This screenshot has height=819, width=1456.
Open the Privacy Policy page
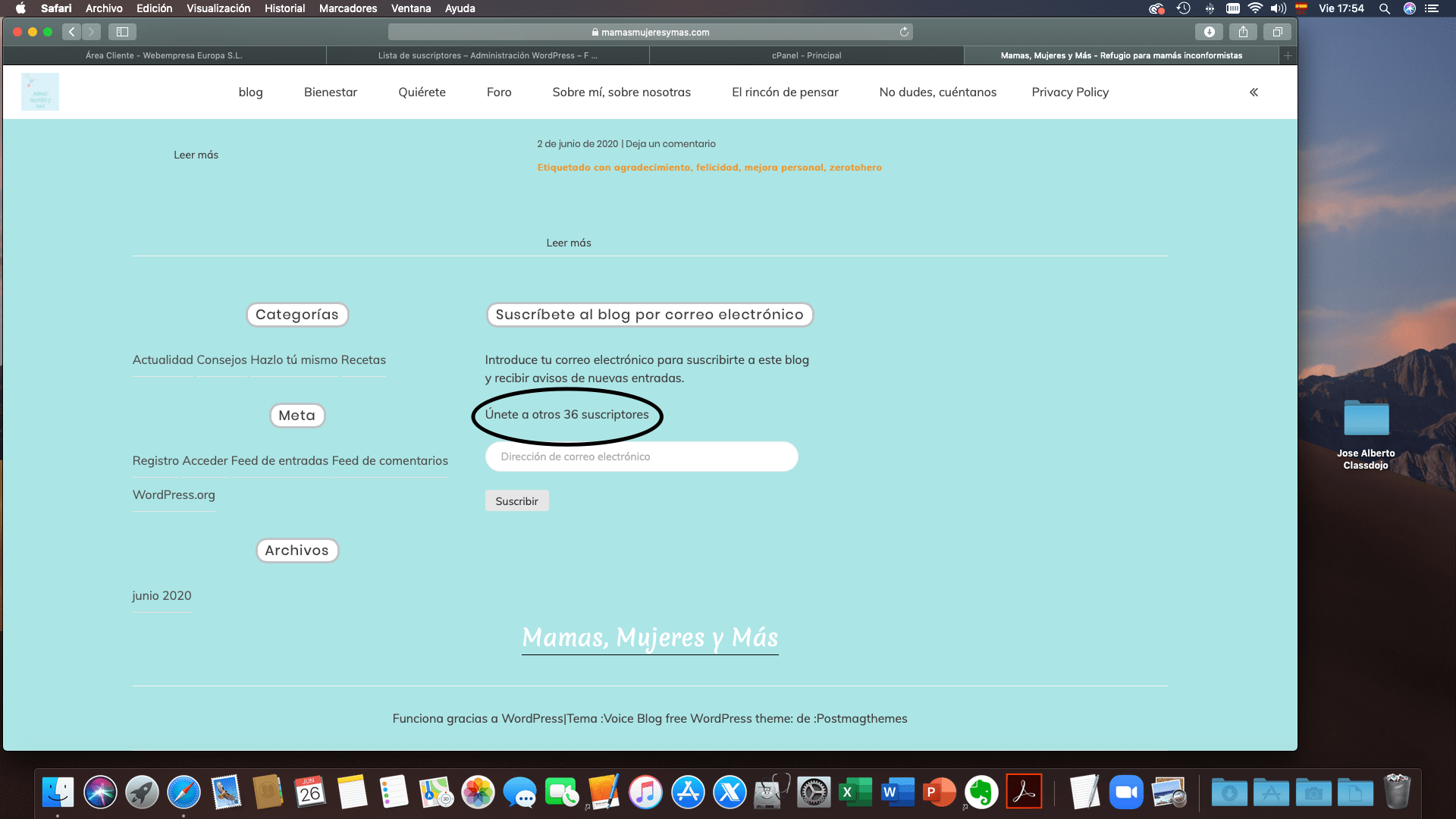(x=1070, y=92)
